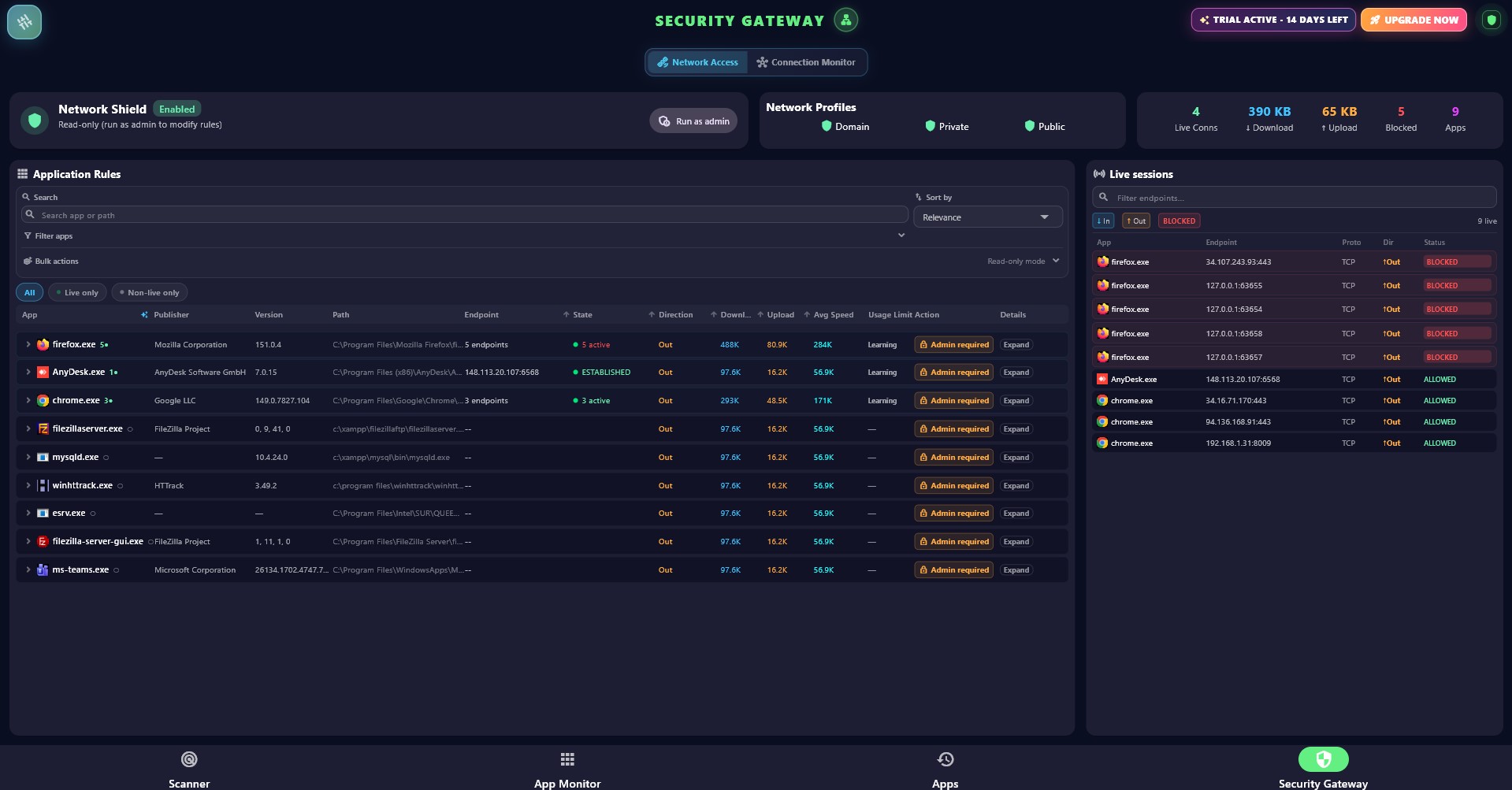Toggle the Out direction filter in Live sessions
The width and height of the screenshot is (1512, 790).
tap(1136, 221)
